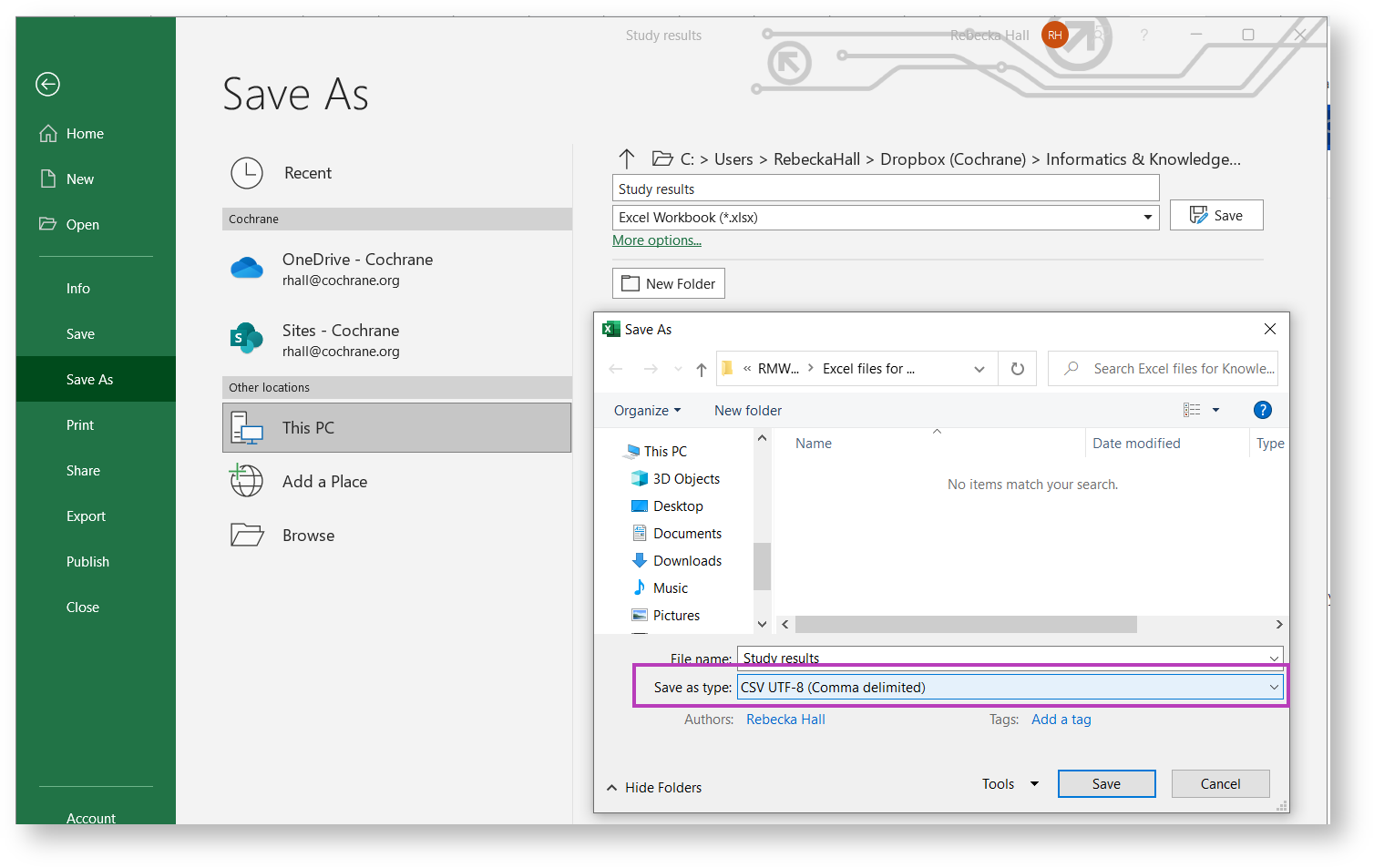Click the refresh icon in the Save As dialog
Screen dimensions: 1374x868
(1017, 369)
